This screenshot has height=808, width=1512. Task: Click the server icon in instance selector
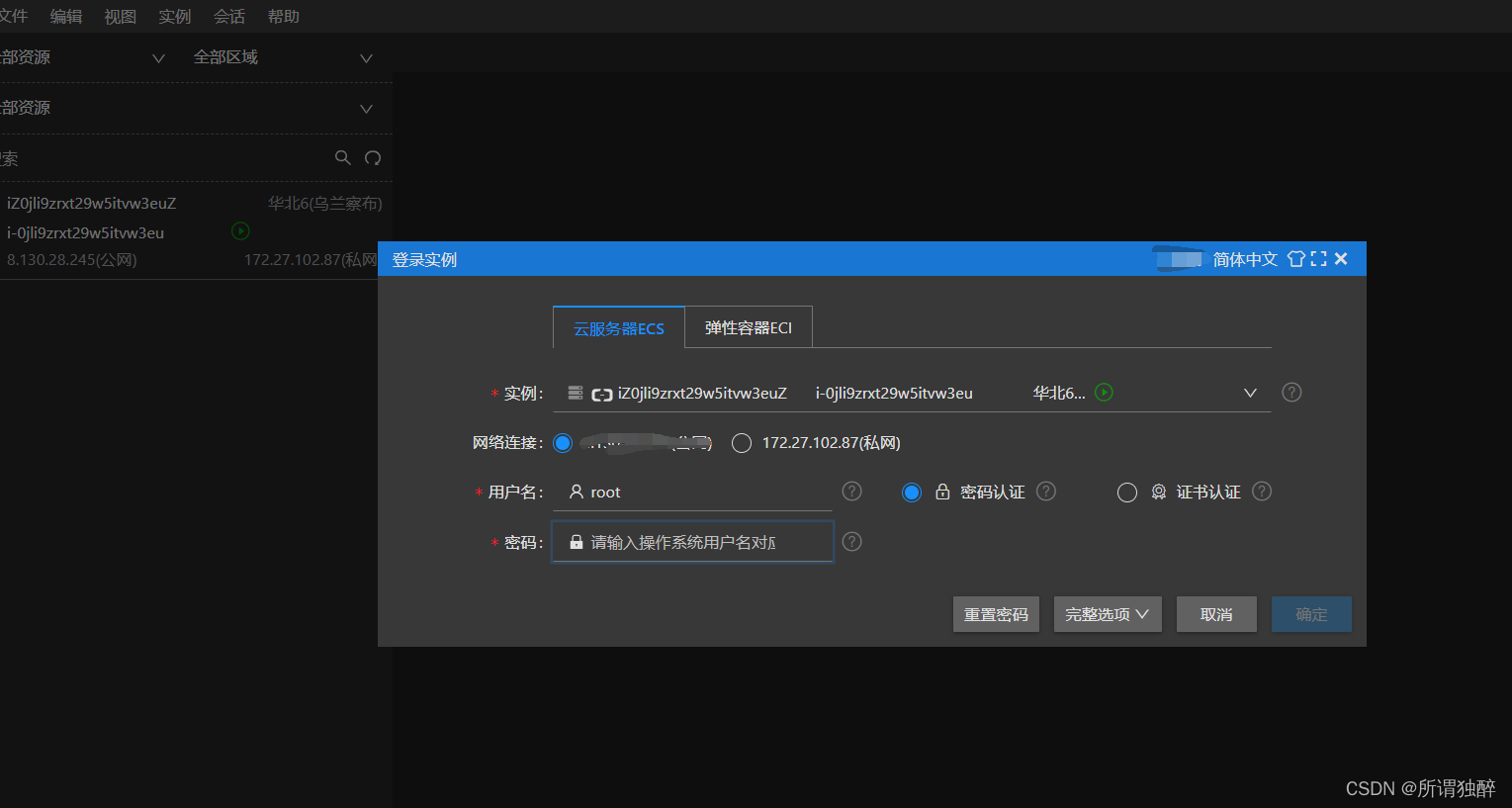[576, 393]
